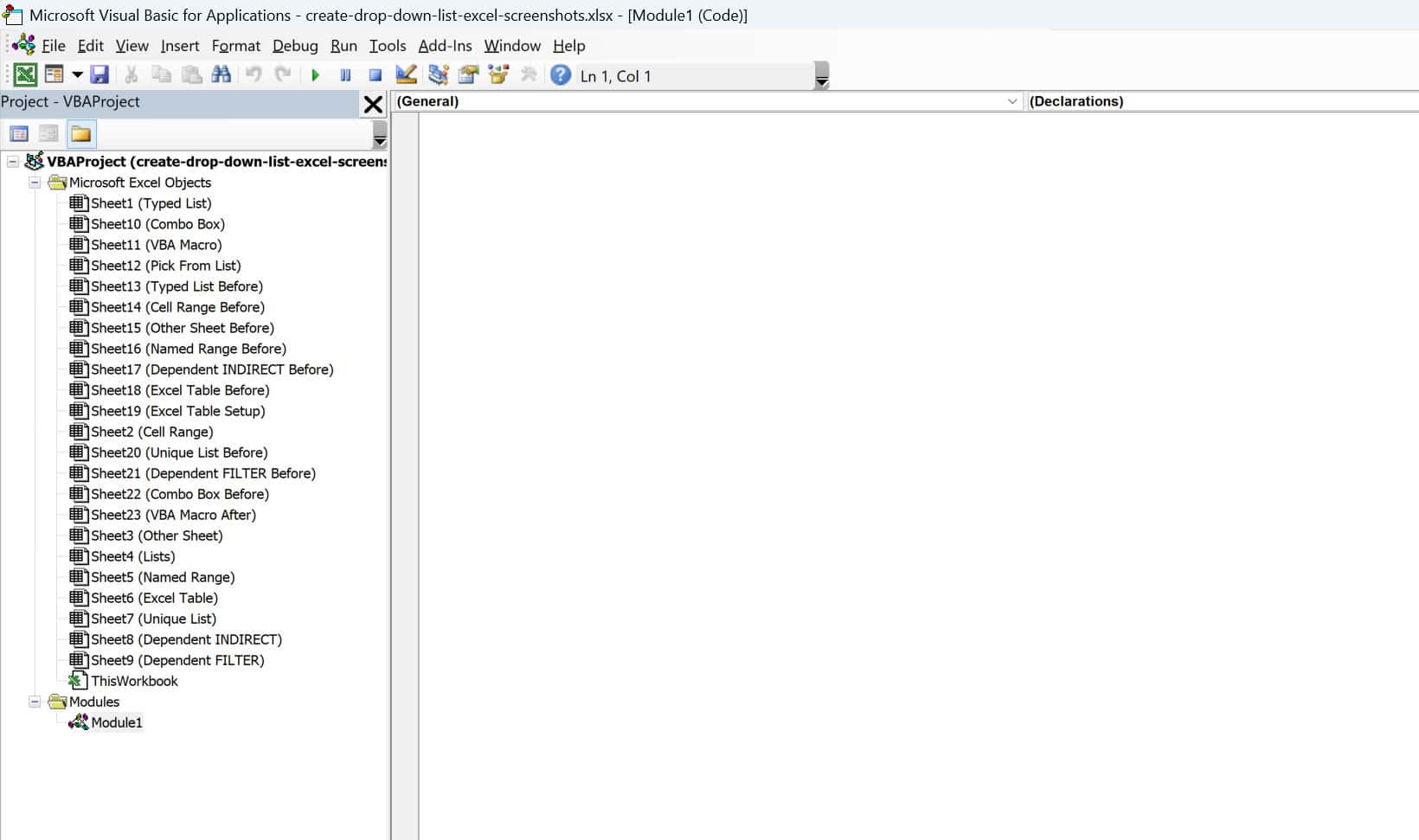Screen dimensions: 1419x840
Task: Open the Insert menu
Action: pyautogui.click(x=180, y=46)
